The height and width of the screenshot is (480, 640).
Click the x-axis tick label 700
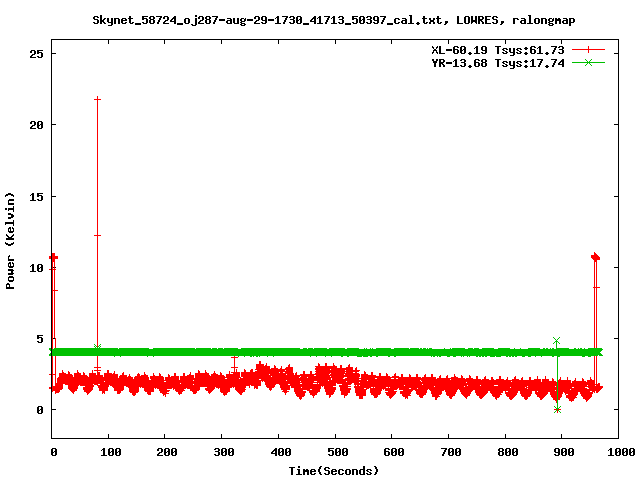(451, 452)
